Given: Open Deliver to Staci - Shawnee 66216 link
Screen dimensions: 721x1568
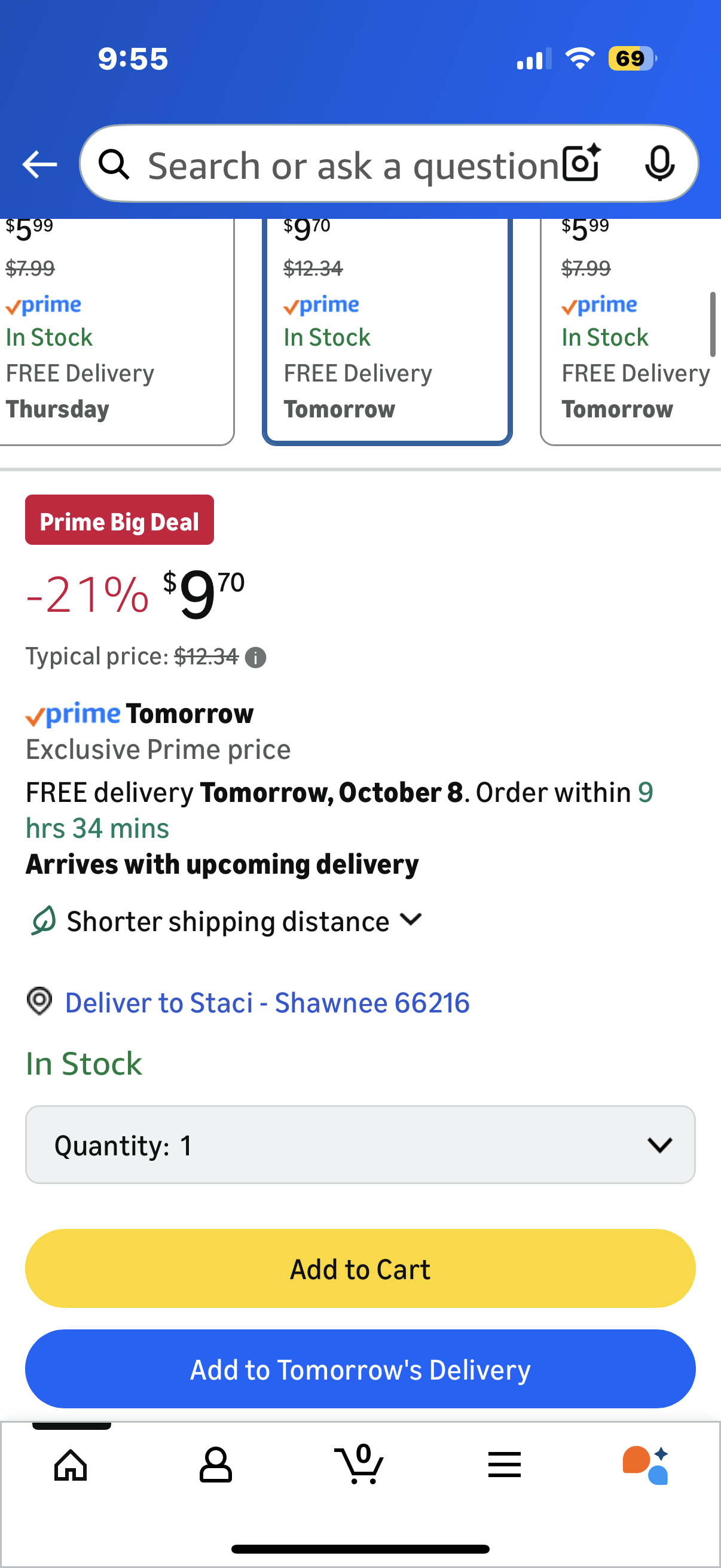Looking at the screenshot, I should pos(267,1002).
